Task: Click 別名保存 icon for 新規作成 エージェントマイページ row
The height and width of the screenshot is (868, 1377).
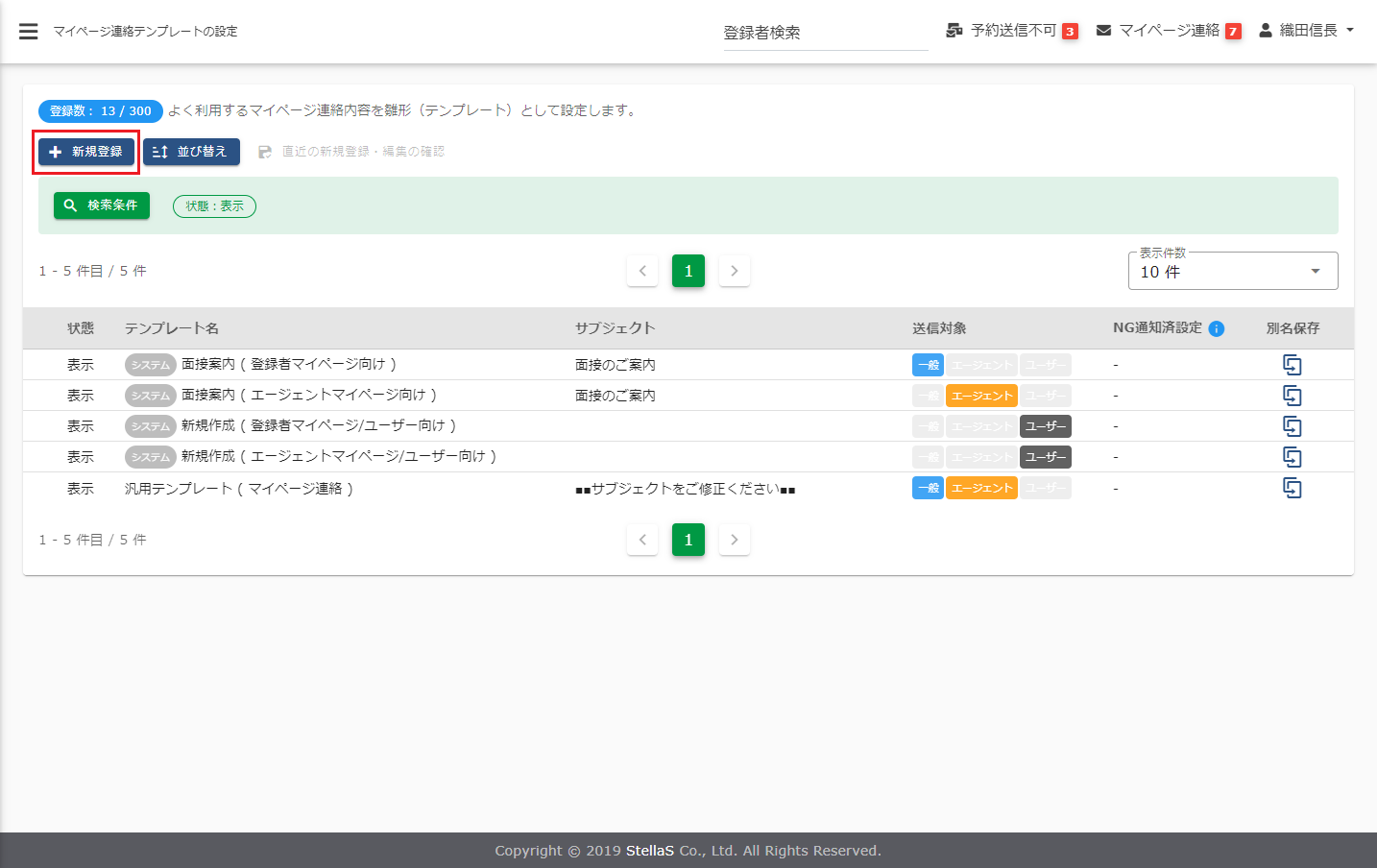Action: tap(1292, 457)
